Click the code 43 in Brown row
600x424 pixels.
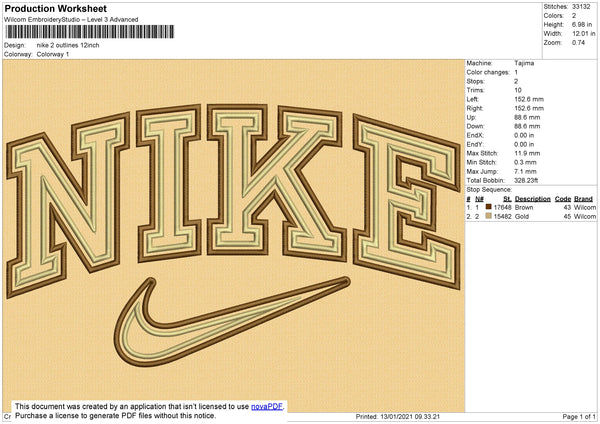tap(567, 207)
